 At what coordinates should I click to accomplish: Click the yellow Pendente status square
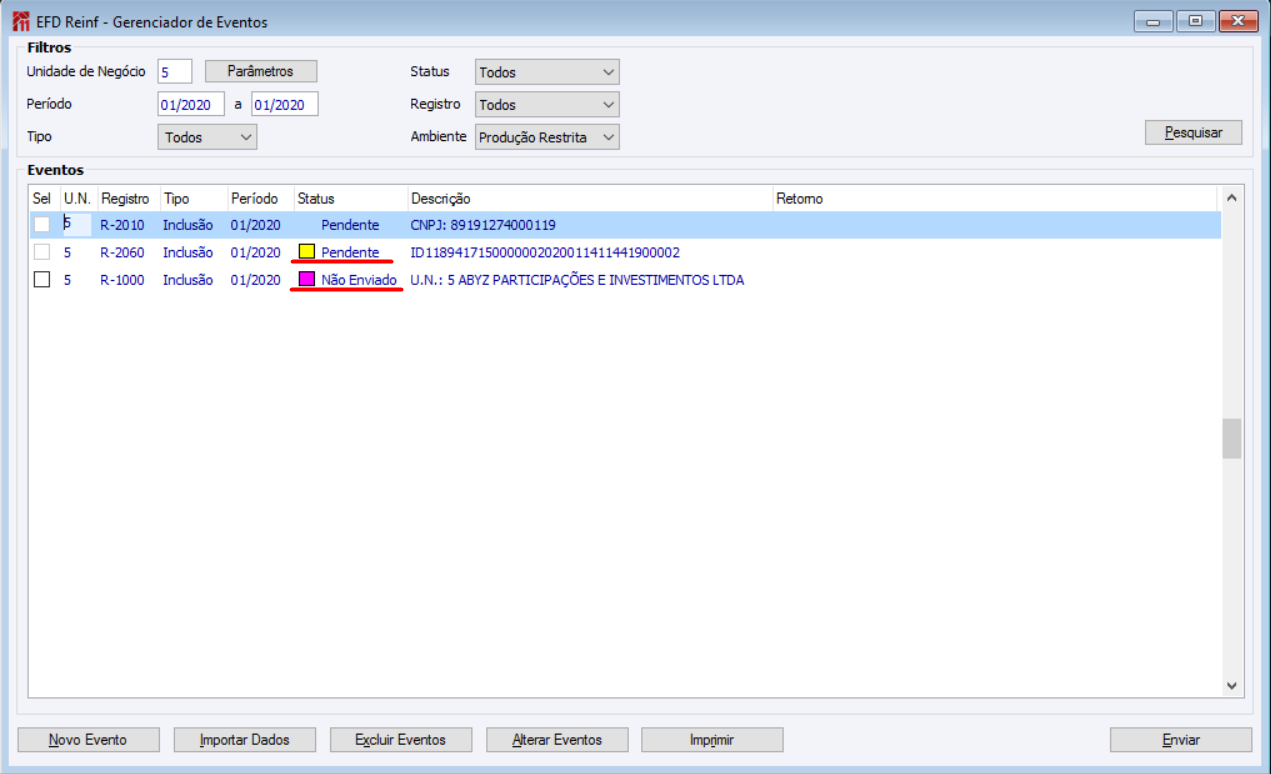[307, 252]
